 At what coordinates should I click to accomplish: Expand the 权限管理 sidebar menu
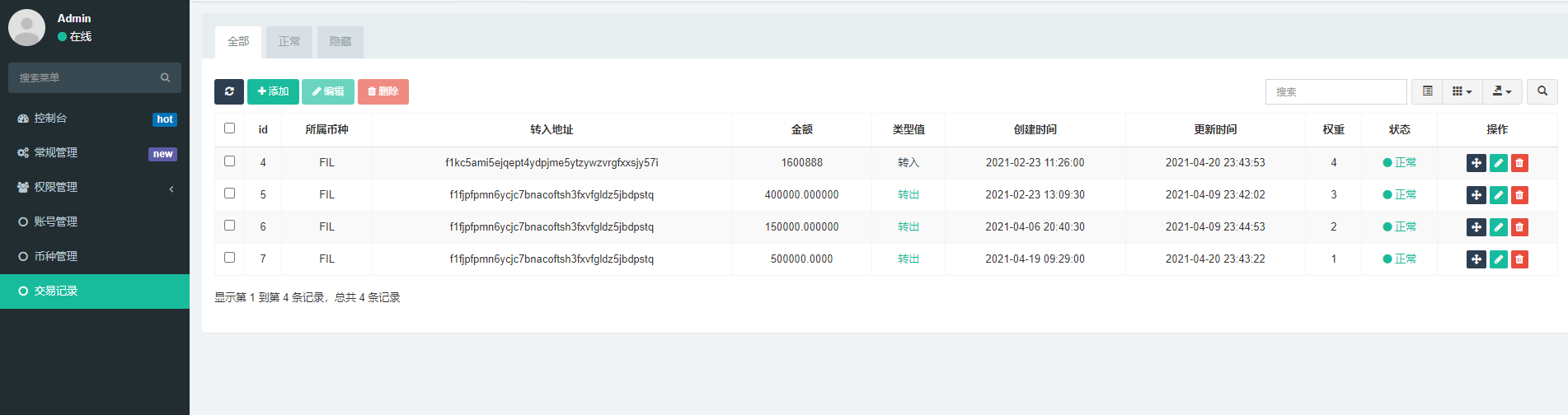pos(95,188)
